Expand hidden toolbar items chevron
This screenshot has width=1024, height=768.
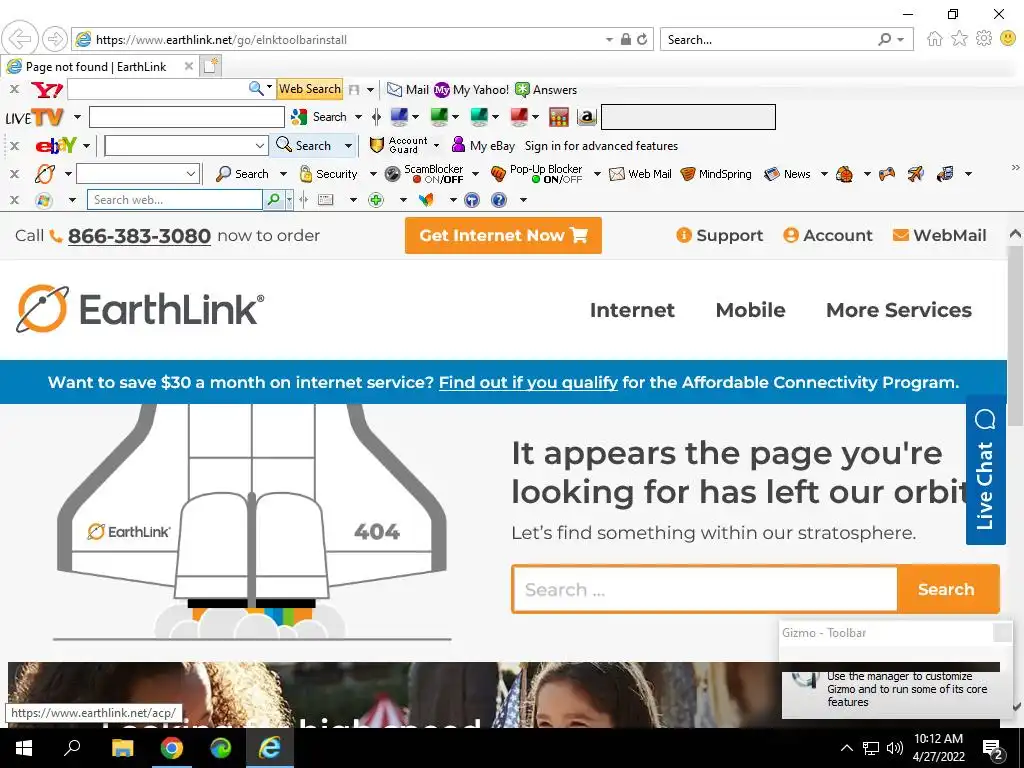pyautogui.click(x=1016, y=168)
